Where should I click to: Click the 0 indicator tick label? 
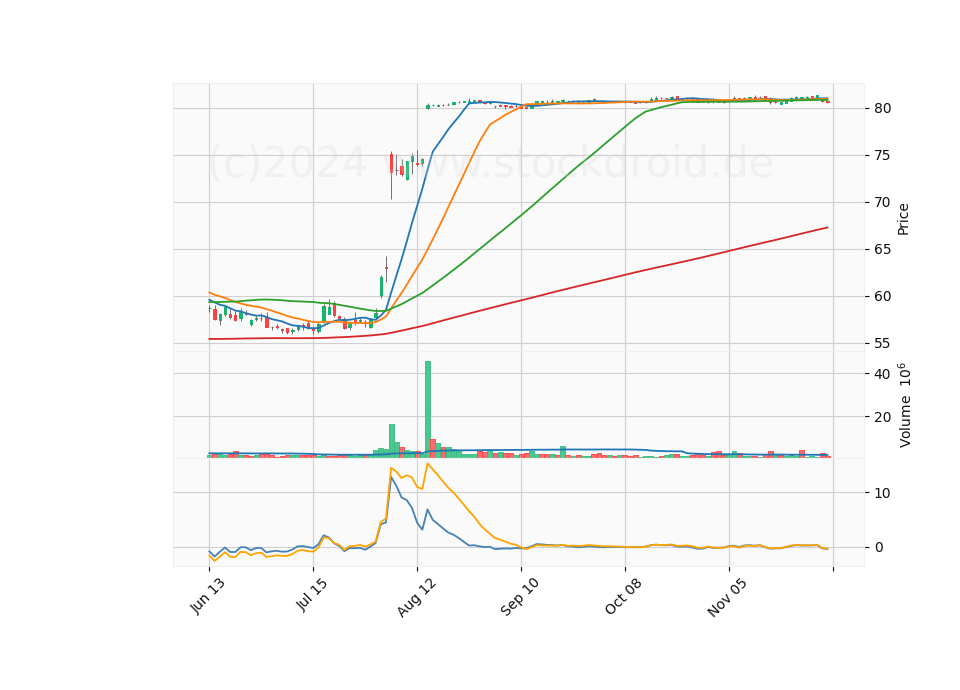pos(879,547)
